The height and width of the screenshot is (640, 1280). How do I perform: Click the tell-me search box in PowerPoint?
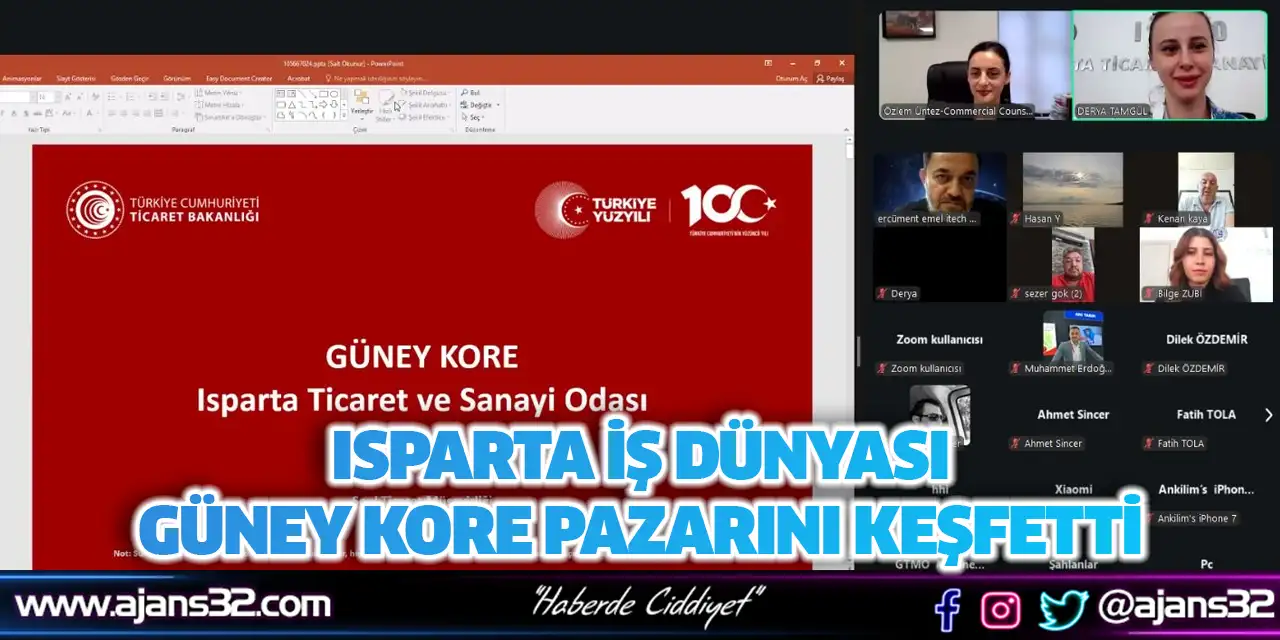click(378, 78)
